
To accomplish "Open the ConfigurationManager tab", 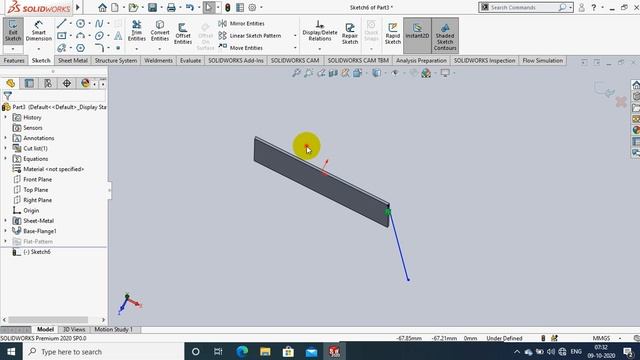I will coord(48,83).
